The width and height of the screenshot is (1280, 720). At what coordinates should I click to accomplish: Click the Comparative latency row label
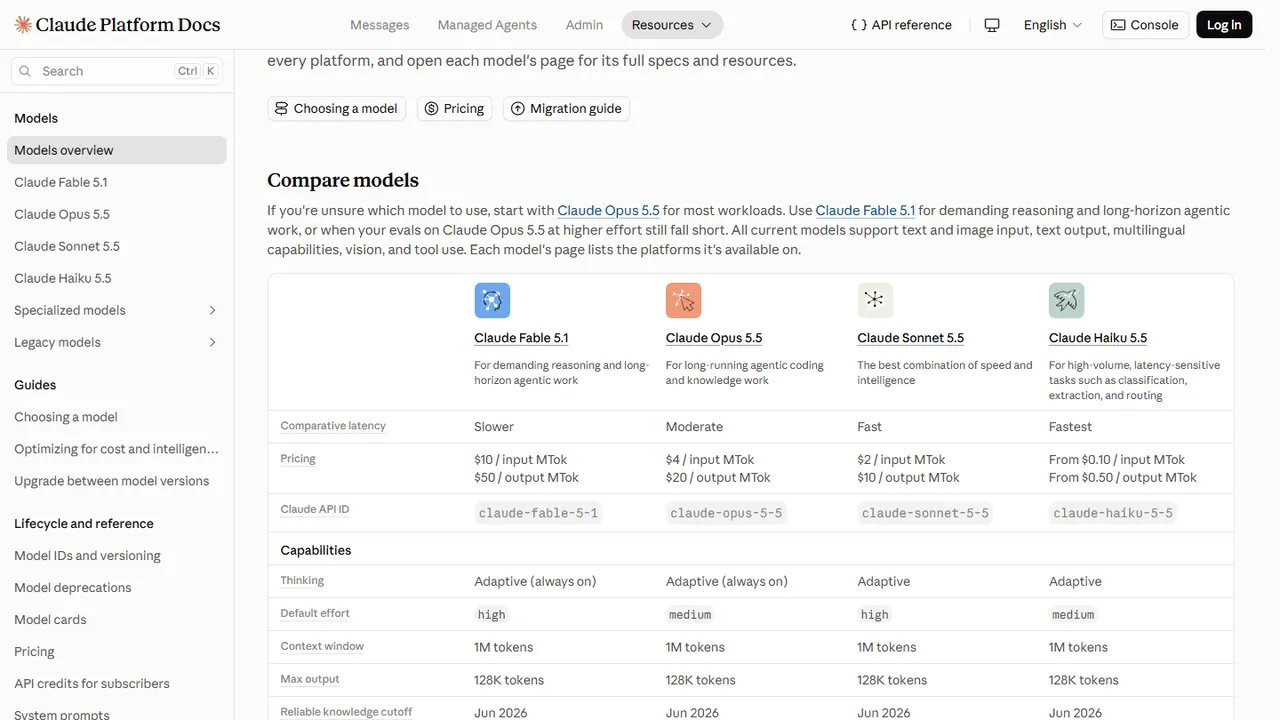pos(333,426)
